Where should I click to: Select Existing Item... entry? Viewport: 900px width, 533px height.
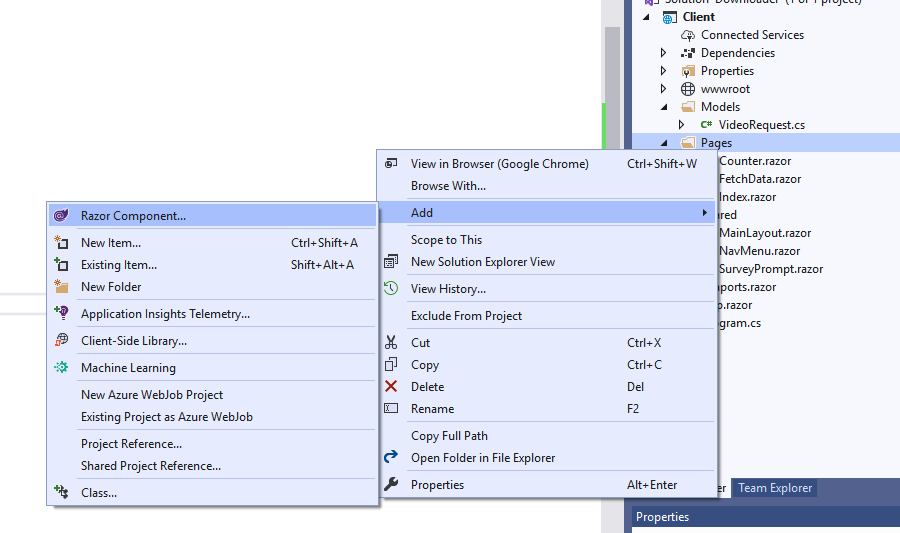pos(212,264)
